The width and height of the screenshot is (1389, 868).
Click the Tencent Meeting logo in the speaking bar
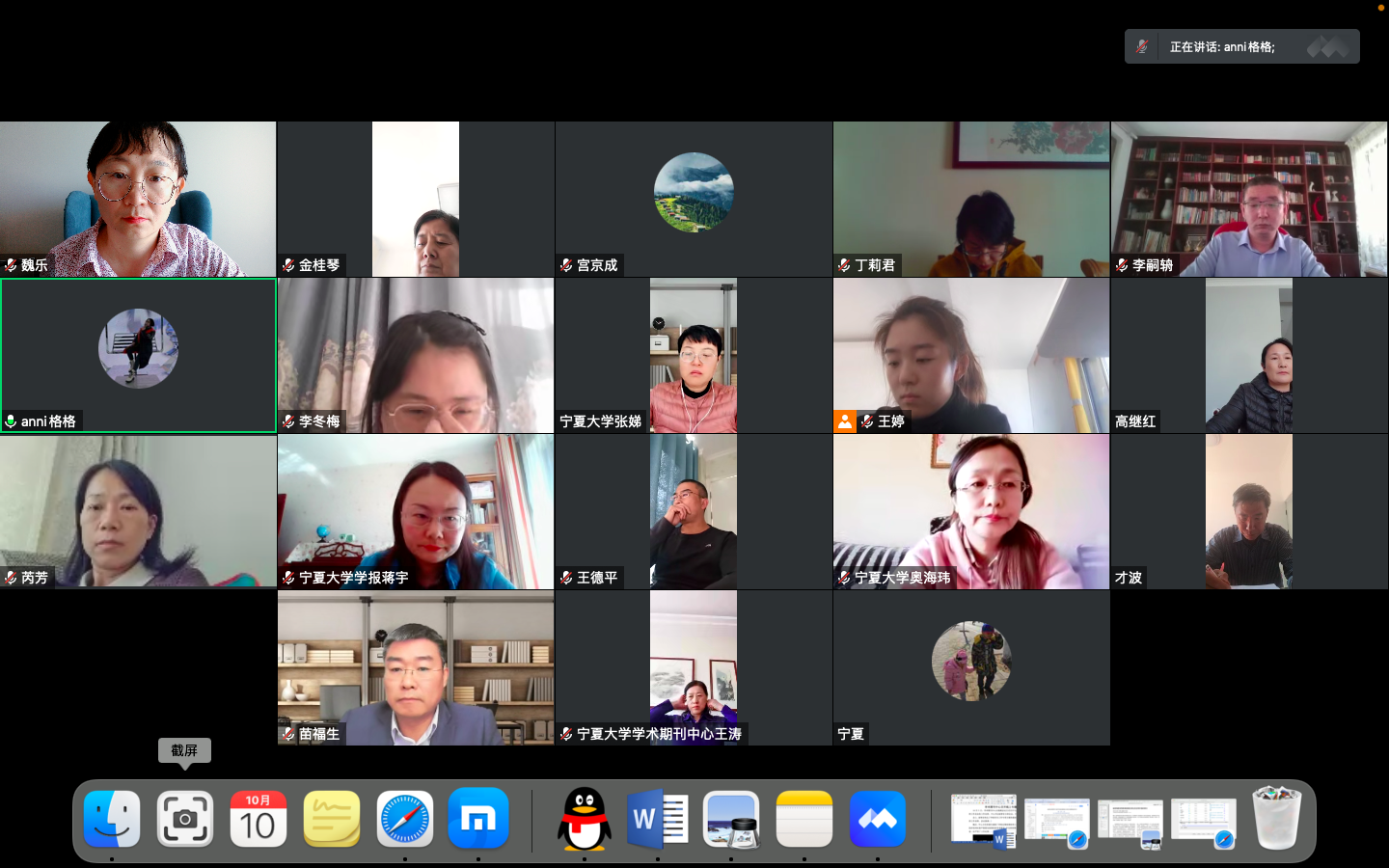coord(1328,46)
